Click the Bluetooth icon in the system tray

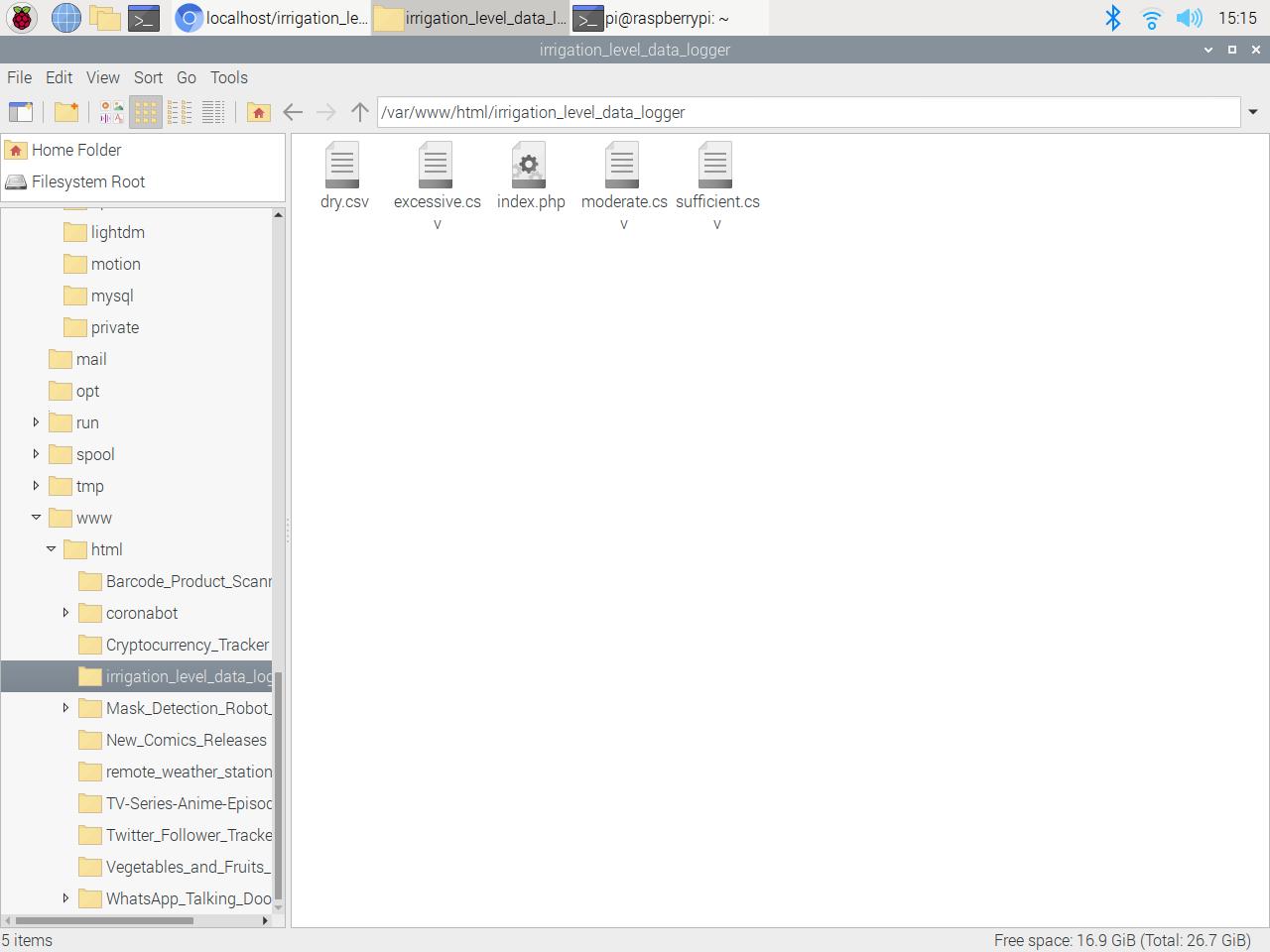click(1113, 17)
